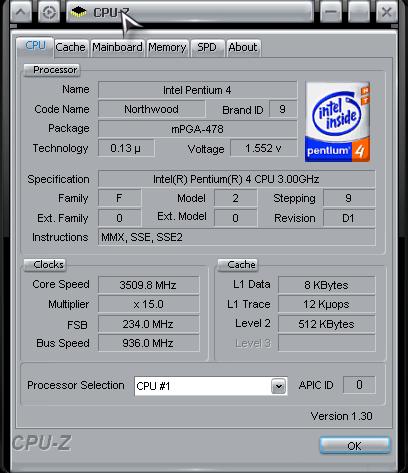Open the CPU #1 combo box
Image resolution: width=408 pixels, height=473 pixels.
[211, 386]
